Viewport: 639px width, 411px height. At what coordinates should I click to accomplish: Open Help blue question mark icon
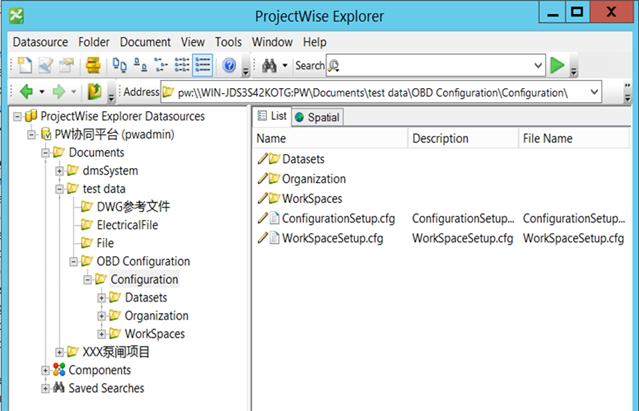[x=229, y=65]
